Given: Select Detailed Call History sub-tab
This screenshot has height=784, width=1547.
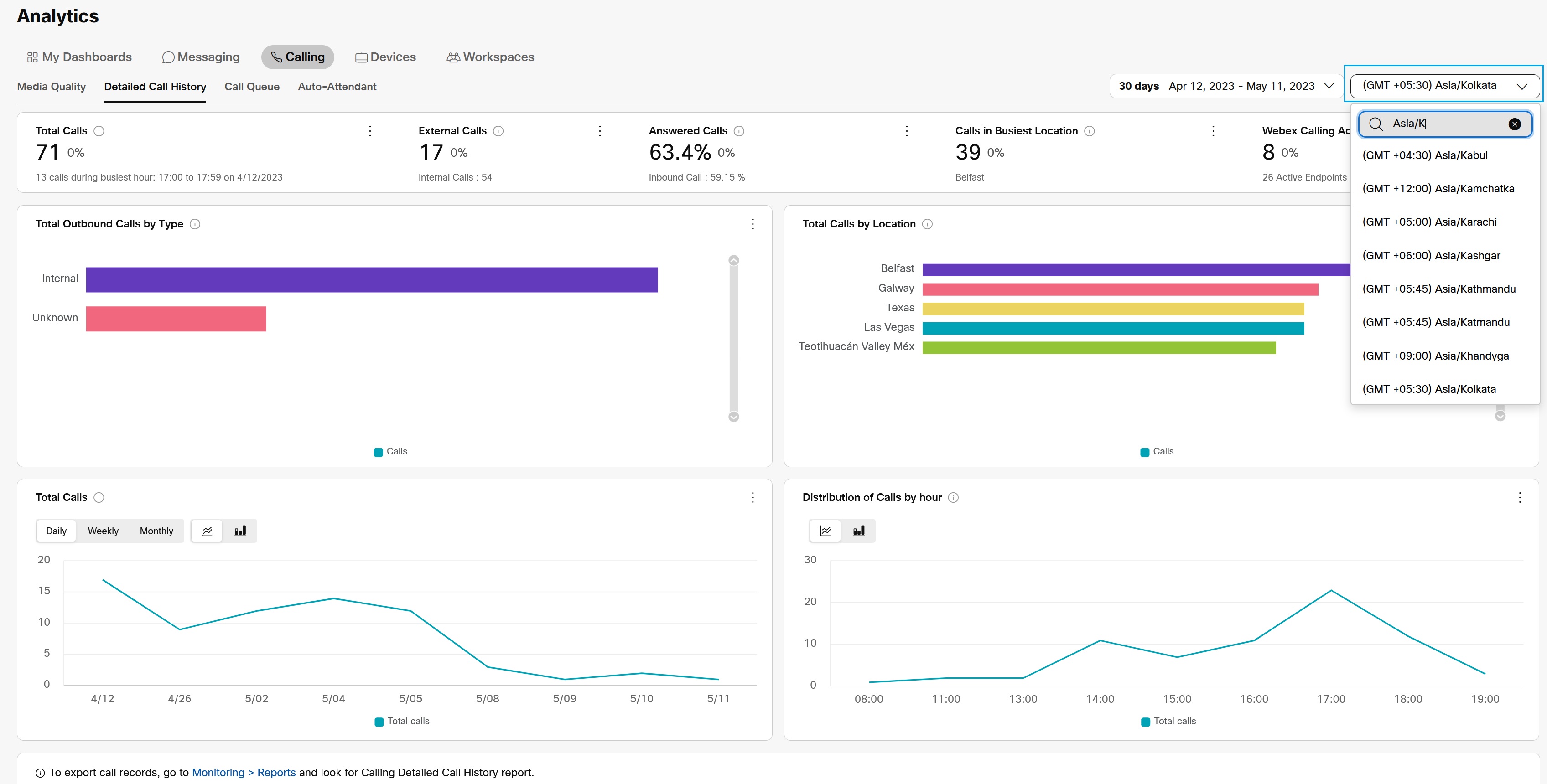Looking at the screenshot, I should click(155, 87).
